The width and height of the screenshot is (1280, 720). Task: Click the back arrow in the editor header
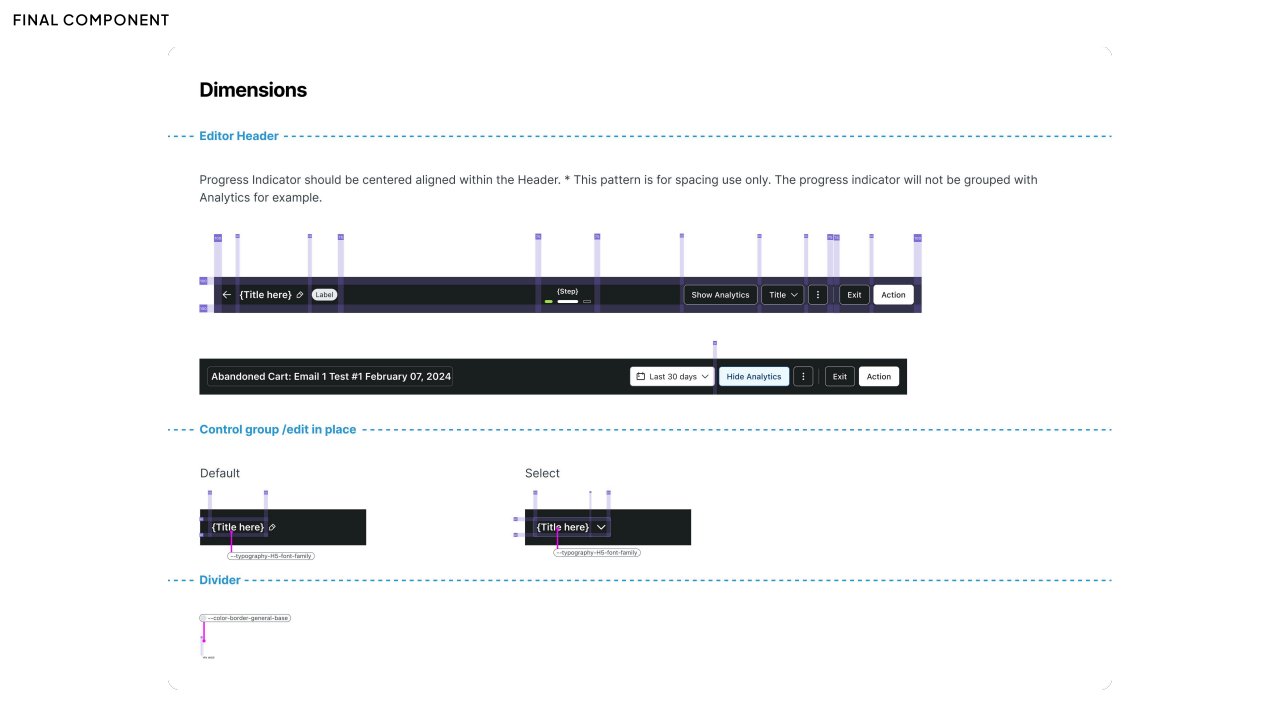227,295
